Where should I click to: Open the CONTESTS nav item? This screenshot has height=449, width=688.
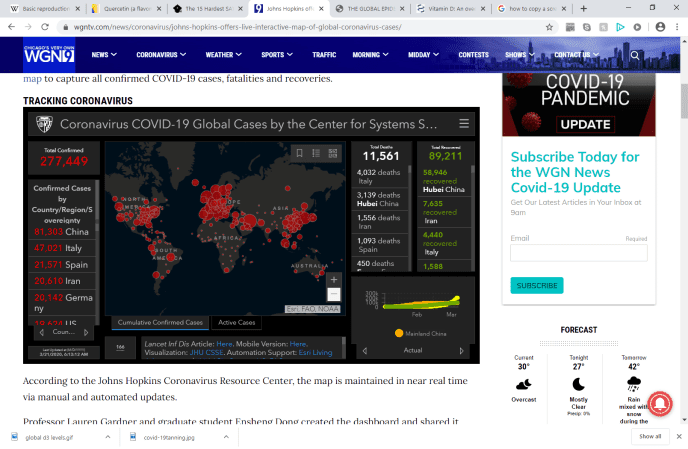[473, 55]
